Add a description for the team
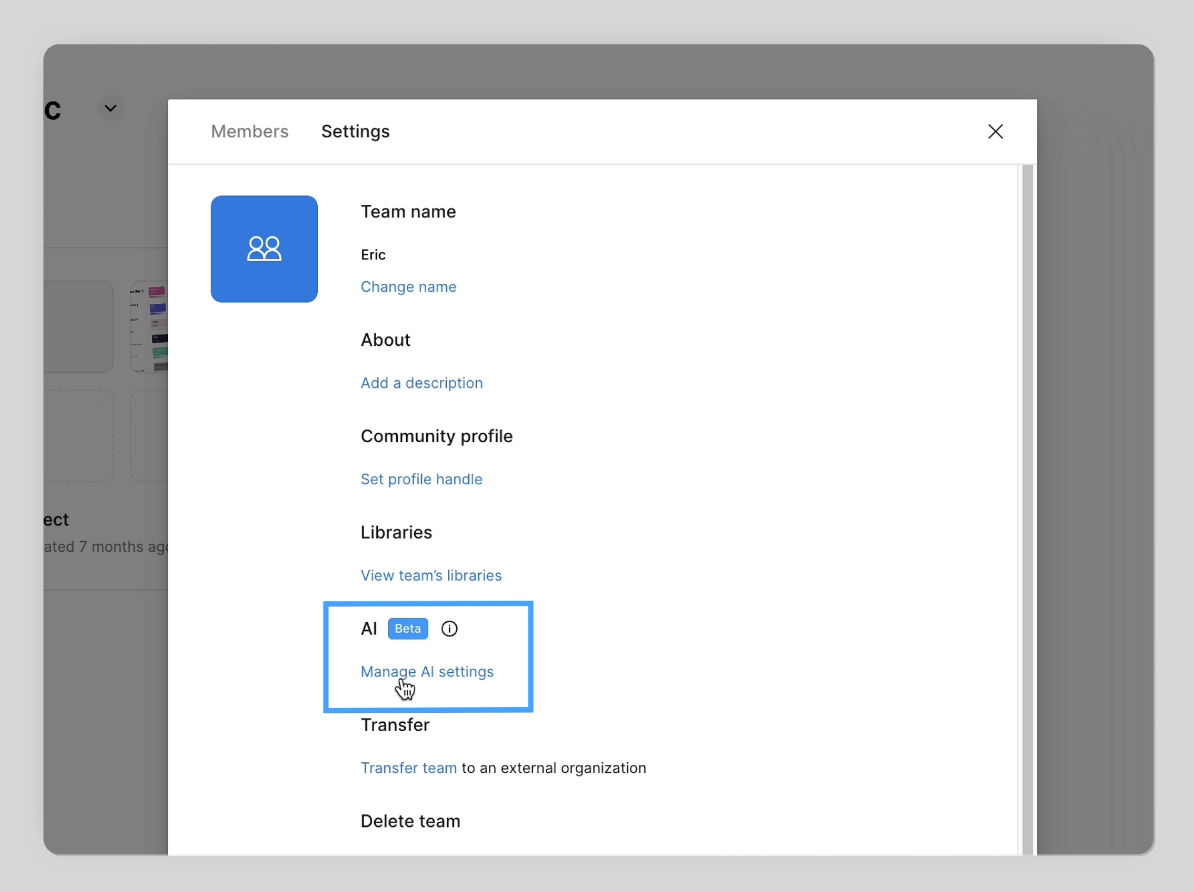 pyautogui.click(x=421, y=383)
